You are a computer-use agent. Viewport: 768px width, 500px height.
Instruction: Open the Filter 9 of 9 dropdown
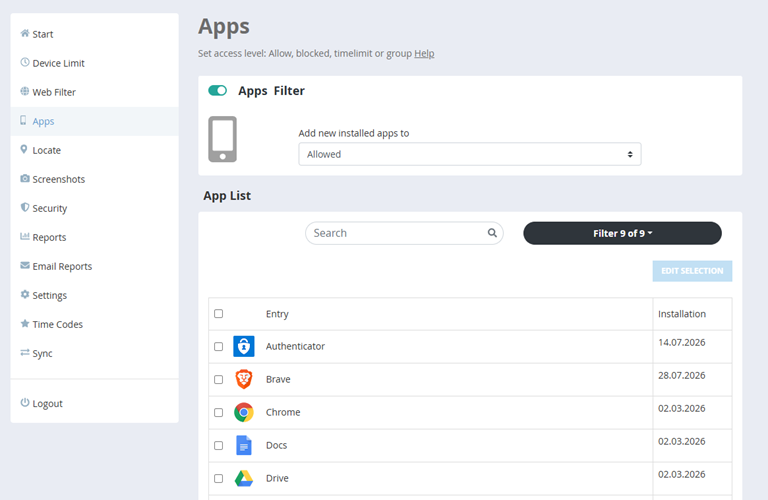[622, 233]
